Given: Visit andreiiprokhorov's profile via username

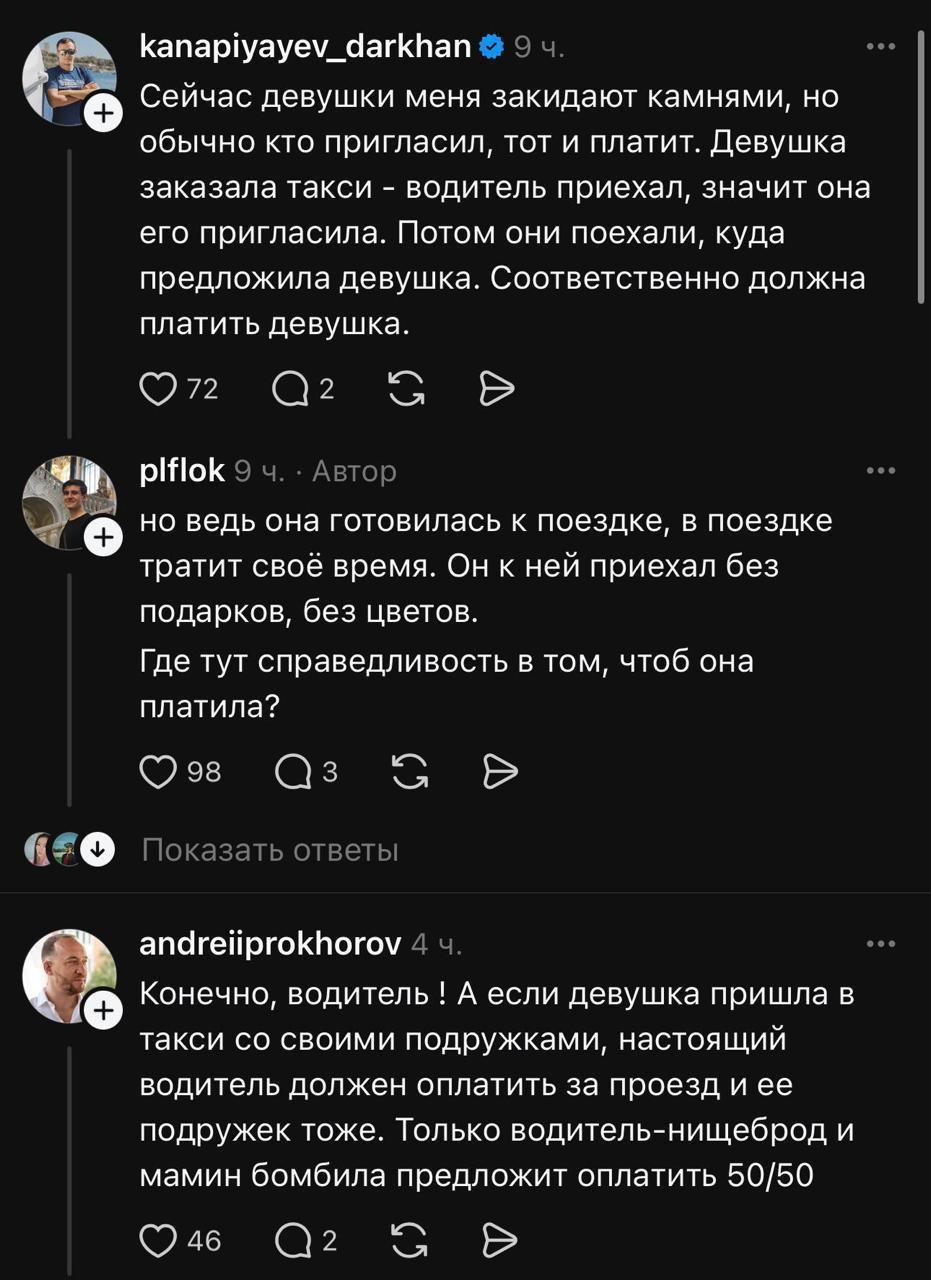Looking at the screenshot, I should click(x=270, y=943).
